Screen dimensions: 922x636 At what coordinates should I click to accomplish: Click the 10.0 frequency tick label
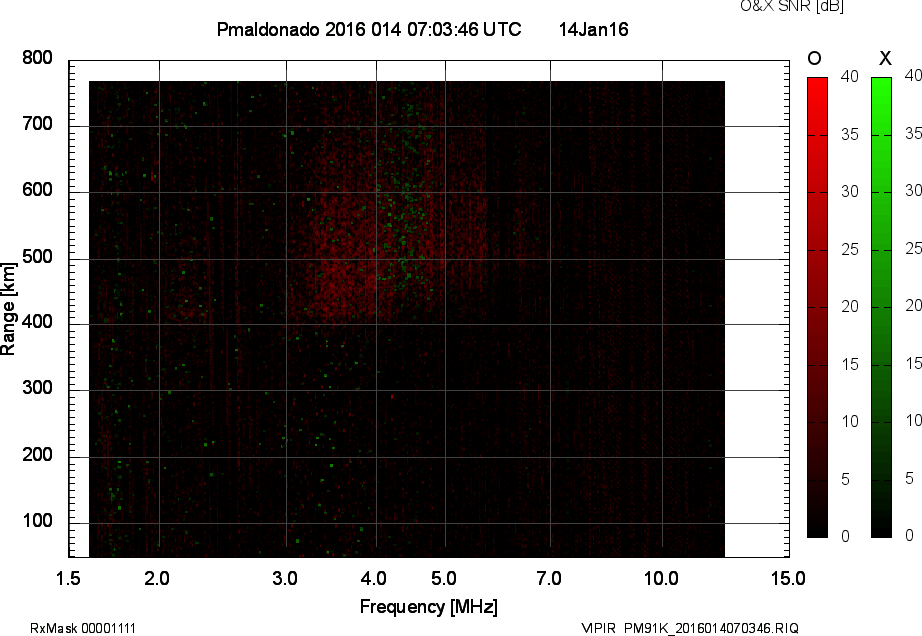[662, 579]
